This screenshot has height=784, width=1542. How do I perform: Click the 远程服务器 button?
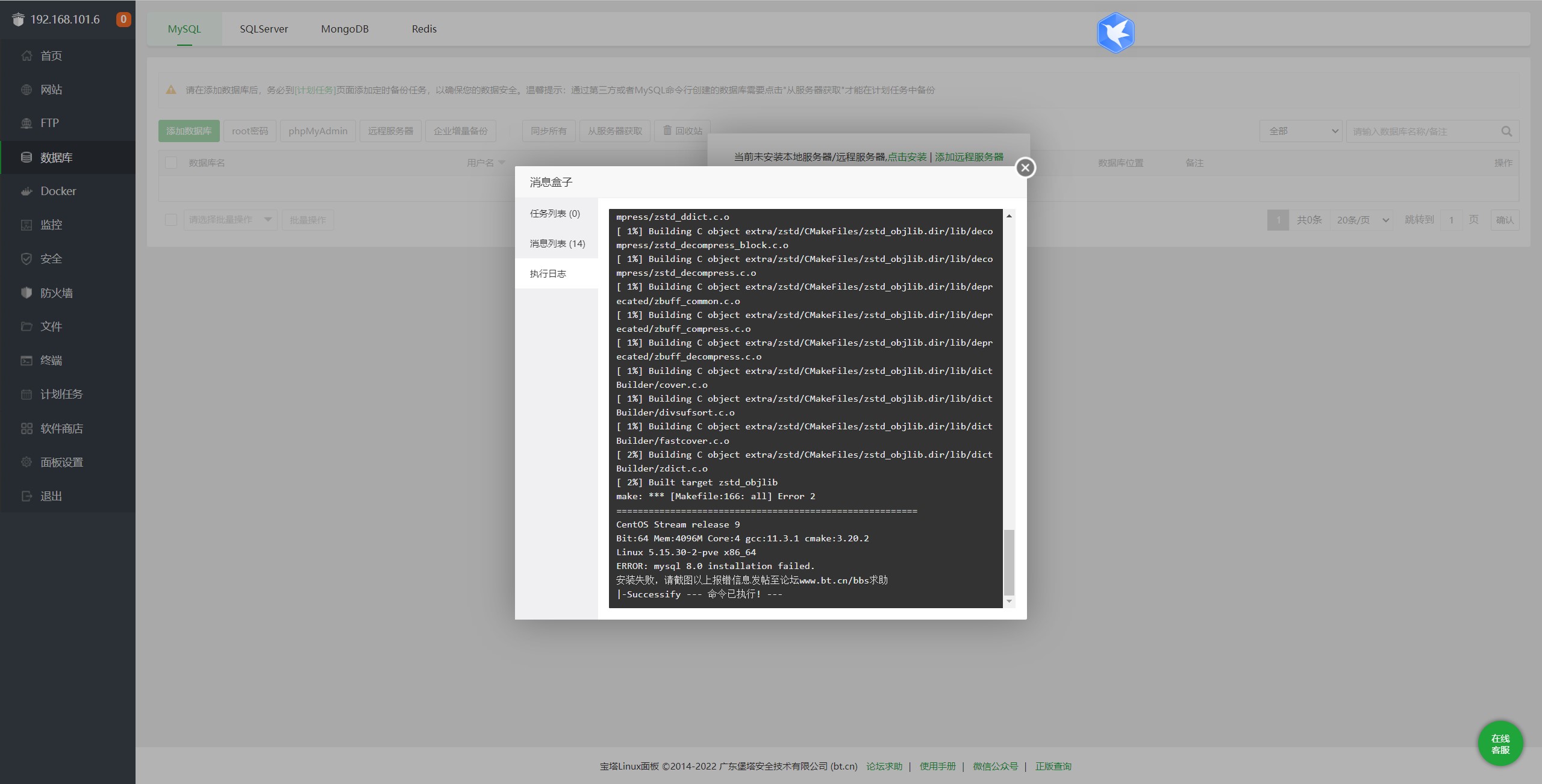click(391, 131)
